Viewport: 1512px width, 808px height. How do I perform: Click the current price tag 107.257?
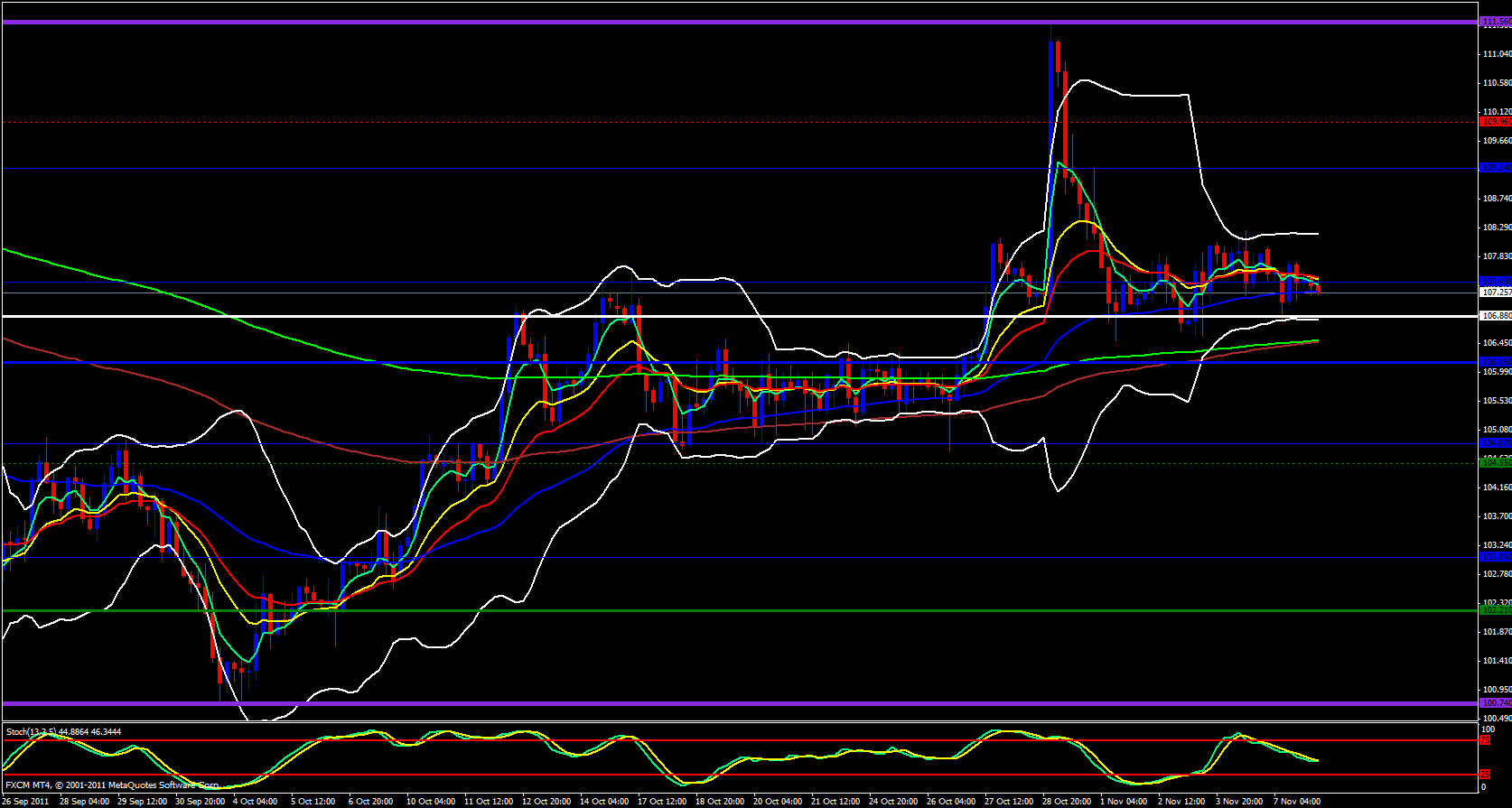point(1496,293)
